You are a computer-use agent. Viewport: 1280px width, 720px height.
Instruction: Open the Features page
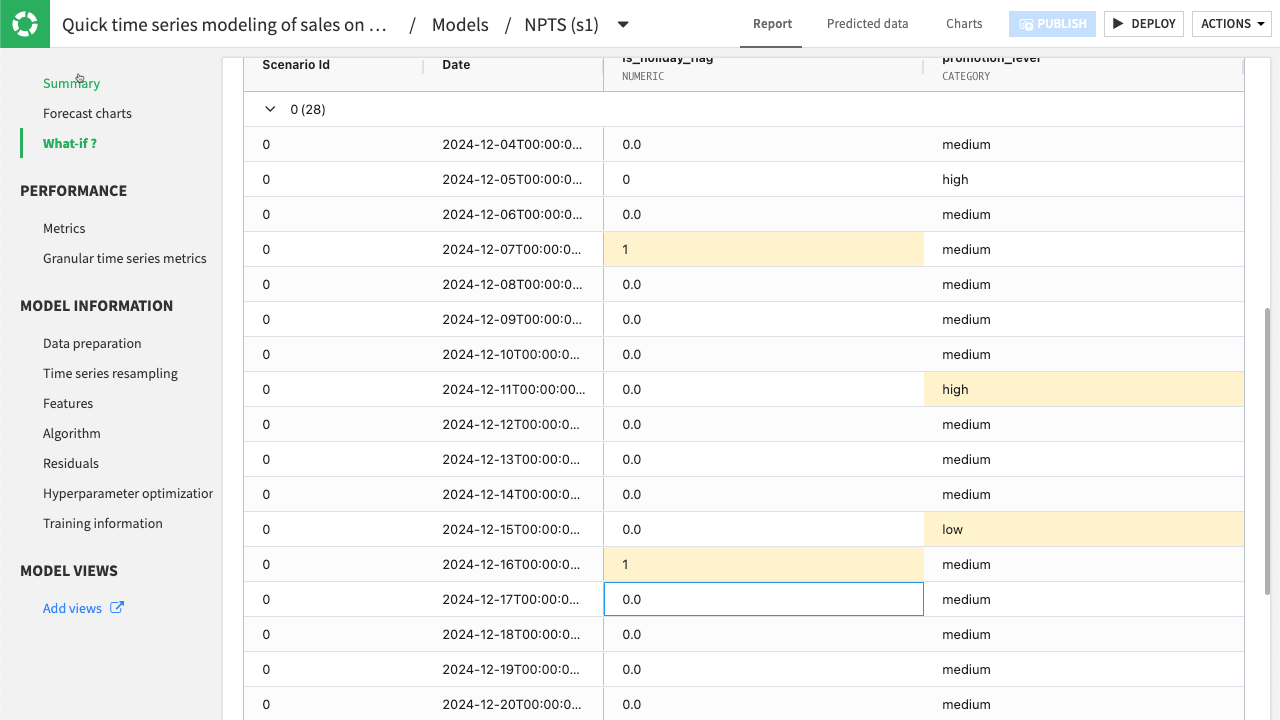68,403
